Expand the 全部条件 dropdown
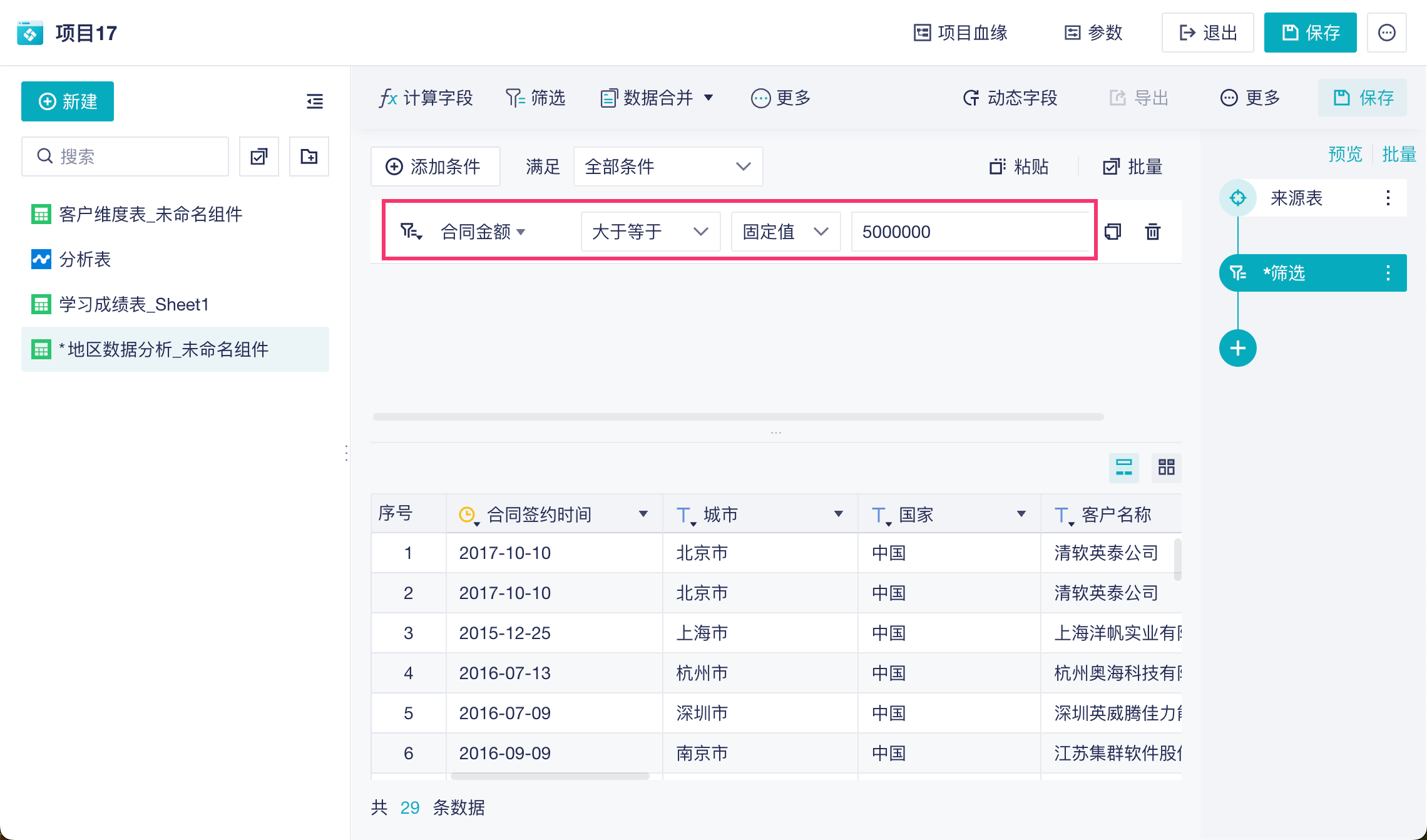 pos(668,166)
